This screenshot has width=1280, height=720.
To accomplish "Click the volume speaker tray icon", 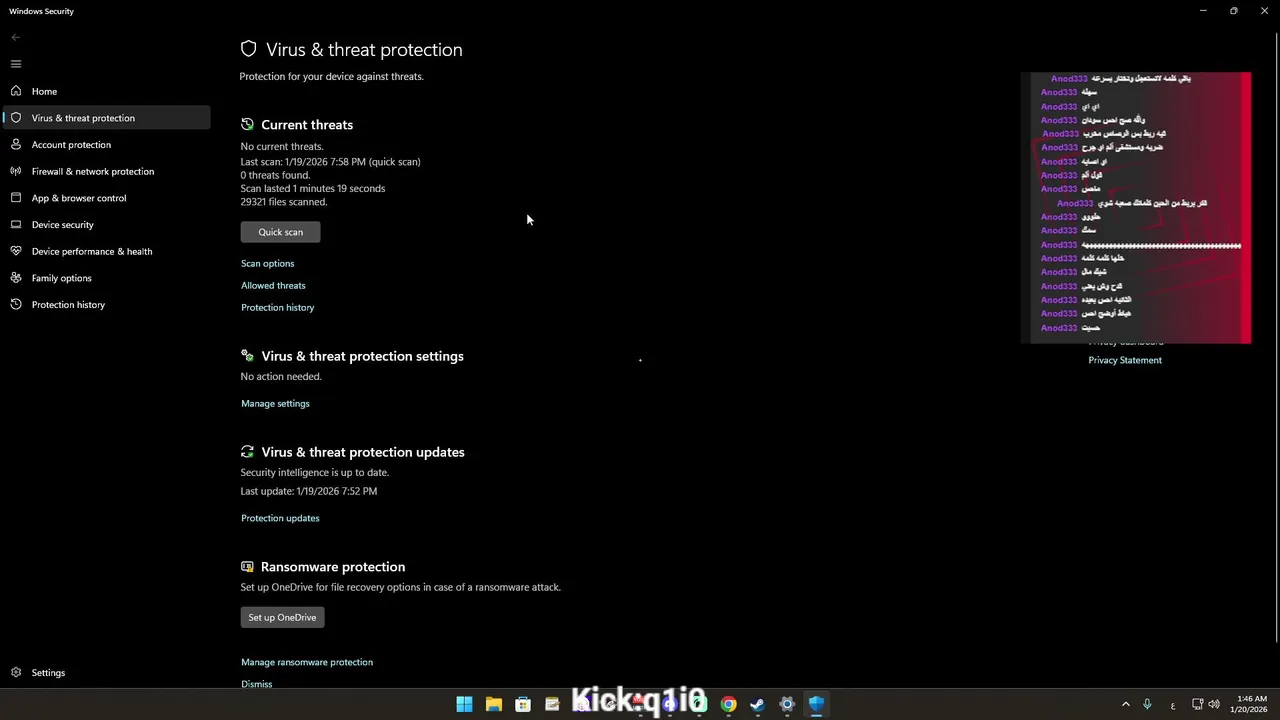I will [1214, 704].
